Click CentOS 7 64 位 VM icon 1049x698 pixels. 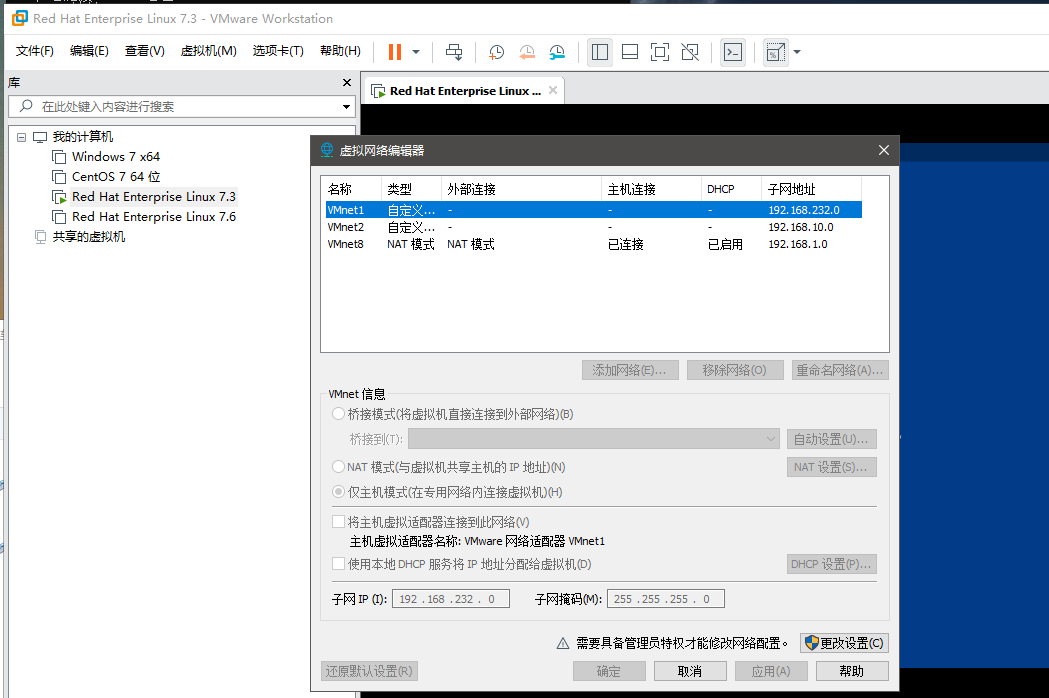(59, 177)
